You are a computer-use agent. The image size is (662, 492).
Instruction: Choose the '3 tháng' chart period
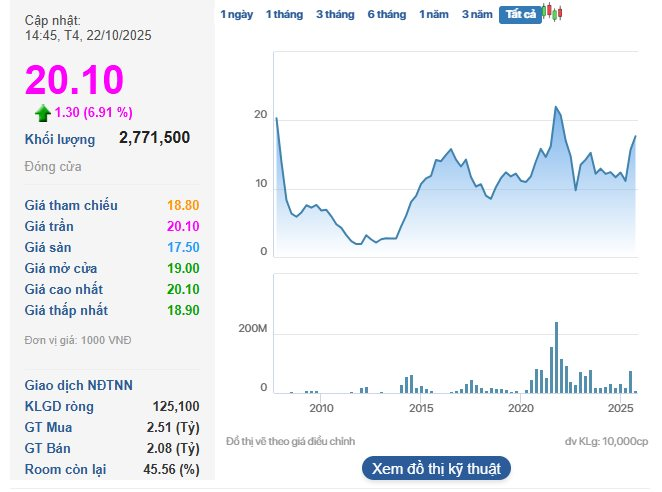[x=335, y=14]
